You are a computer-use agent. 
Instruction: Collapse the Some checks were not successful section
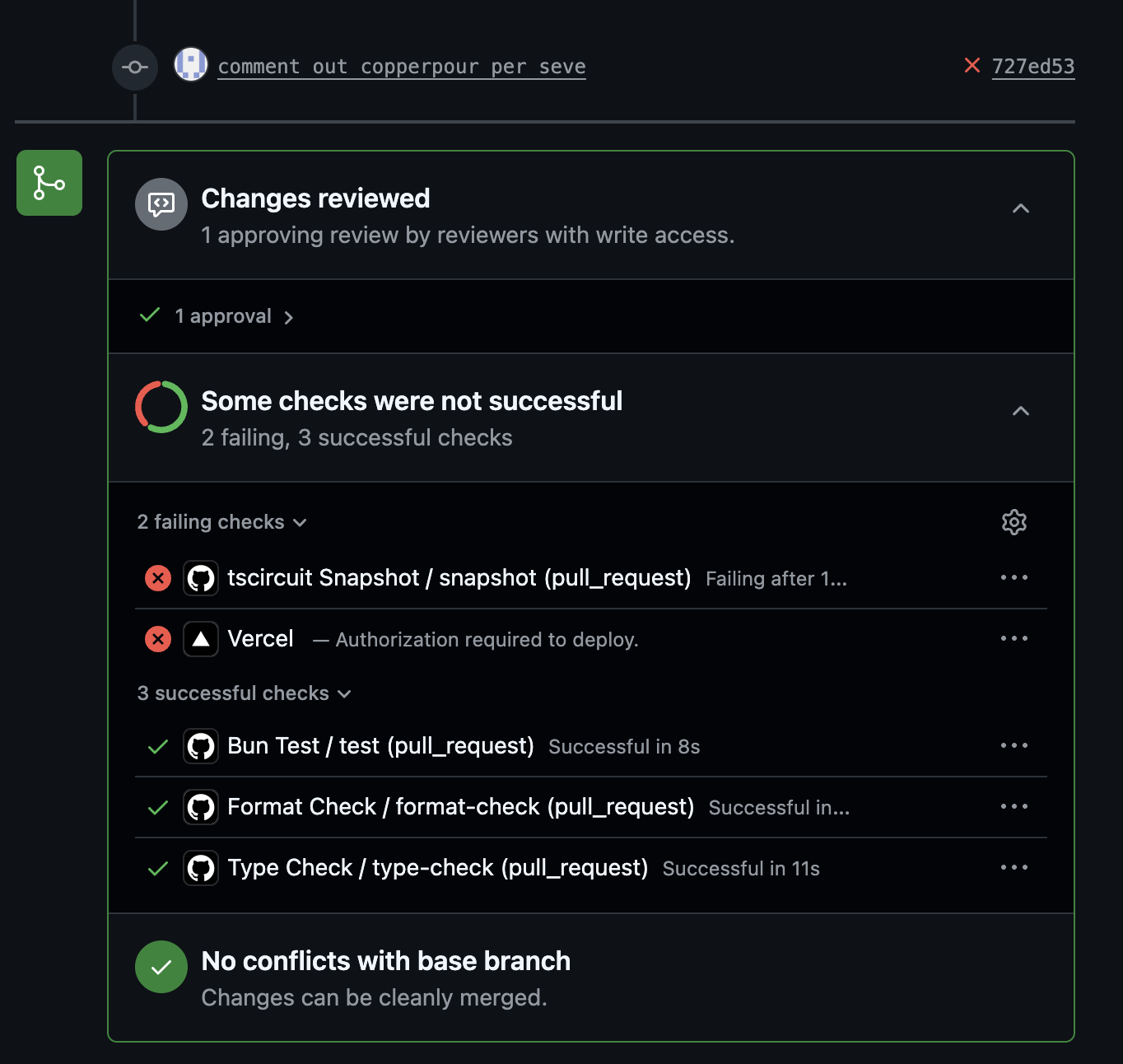(x=1021, y=411)
